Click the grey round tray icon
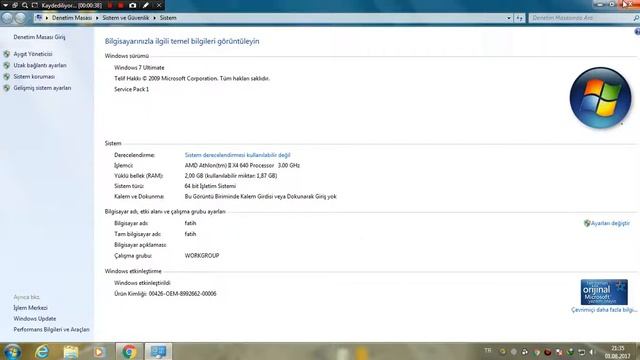 (514, 351)
